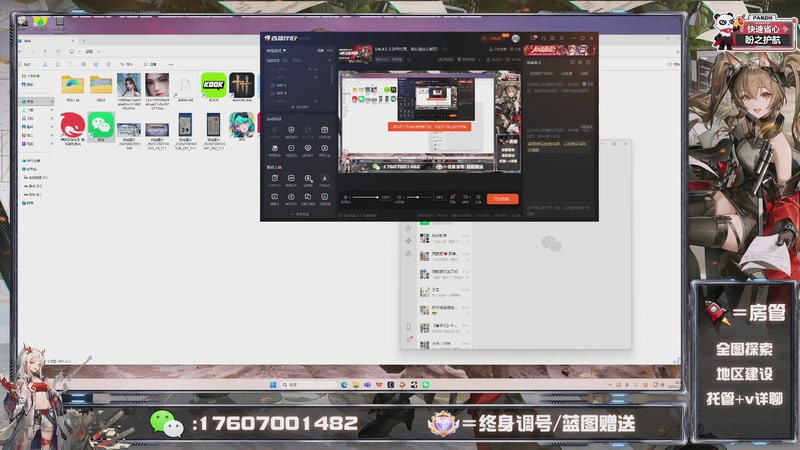Show hidden icons via taskbar tray chevron
The width and height of the screenshot is (800, 450).
[x=610, y=385]
